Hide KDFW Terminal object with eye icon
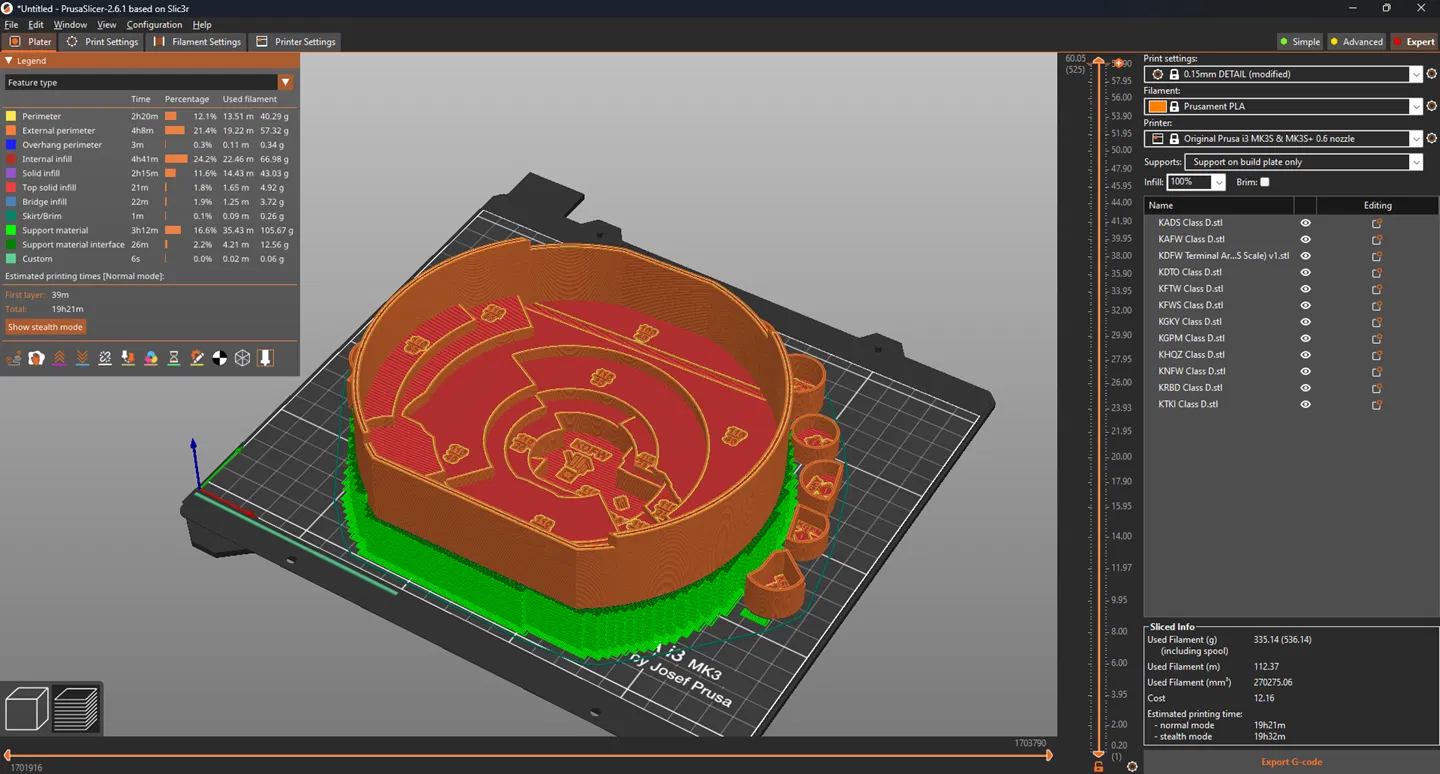Image resolution: width=1440 pixels, height=774 pixels. (x=1305, y=256)
